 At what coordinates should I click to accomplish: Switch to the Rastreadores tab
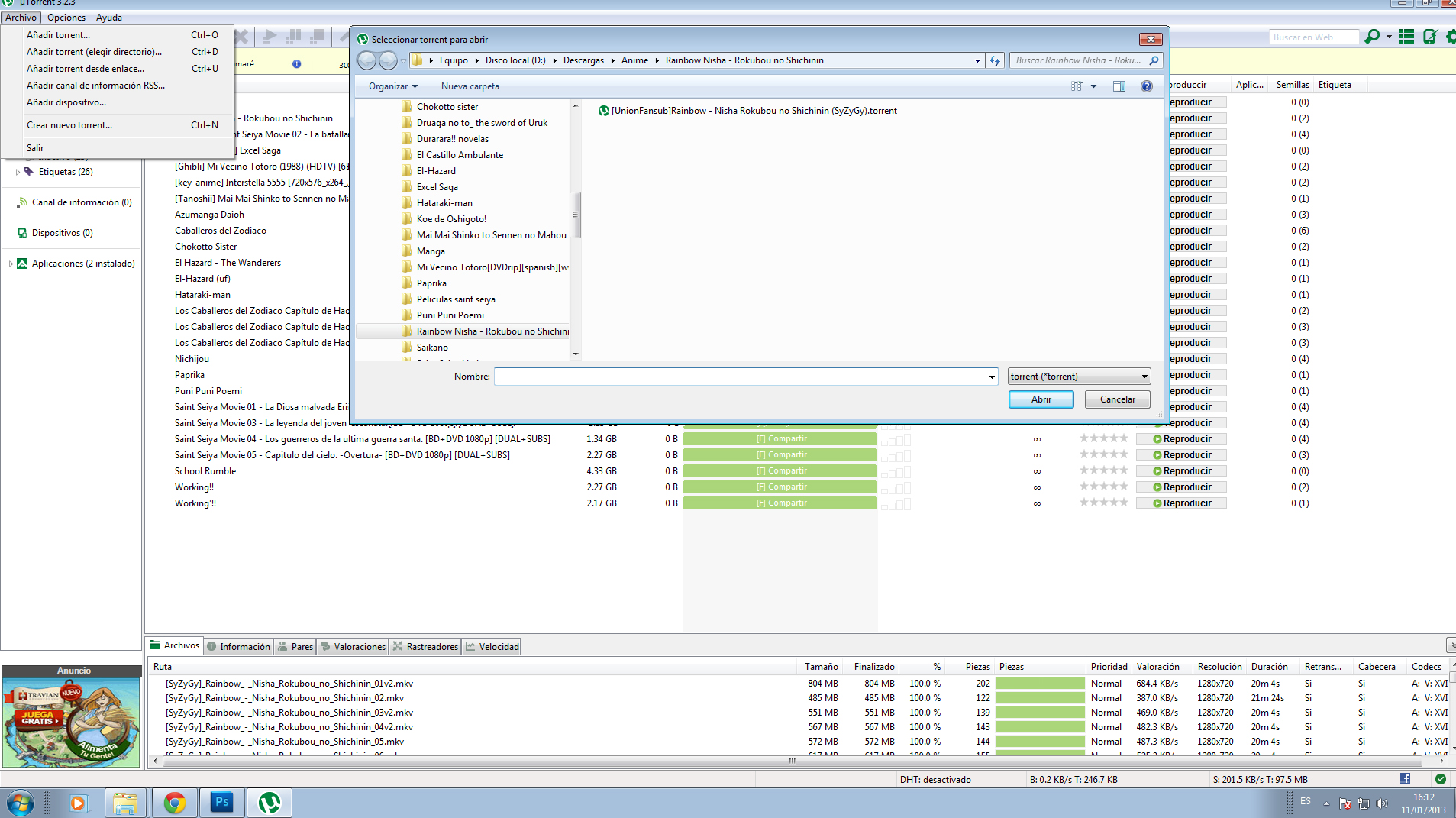[x=426, y=647]
